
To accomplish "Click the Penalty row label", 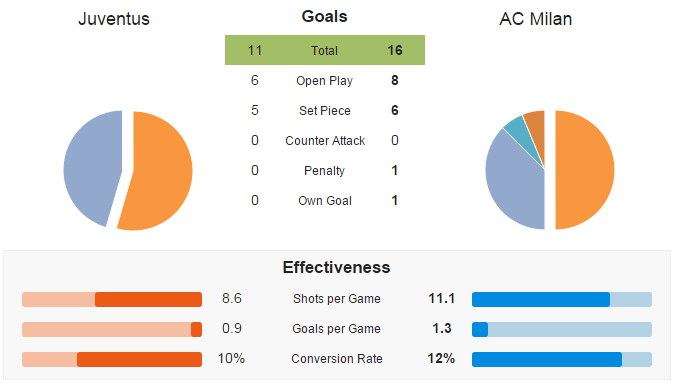I will (x=324, y=171).
